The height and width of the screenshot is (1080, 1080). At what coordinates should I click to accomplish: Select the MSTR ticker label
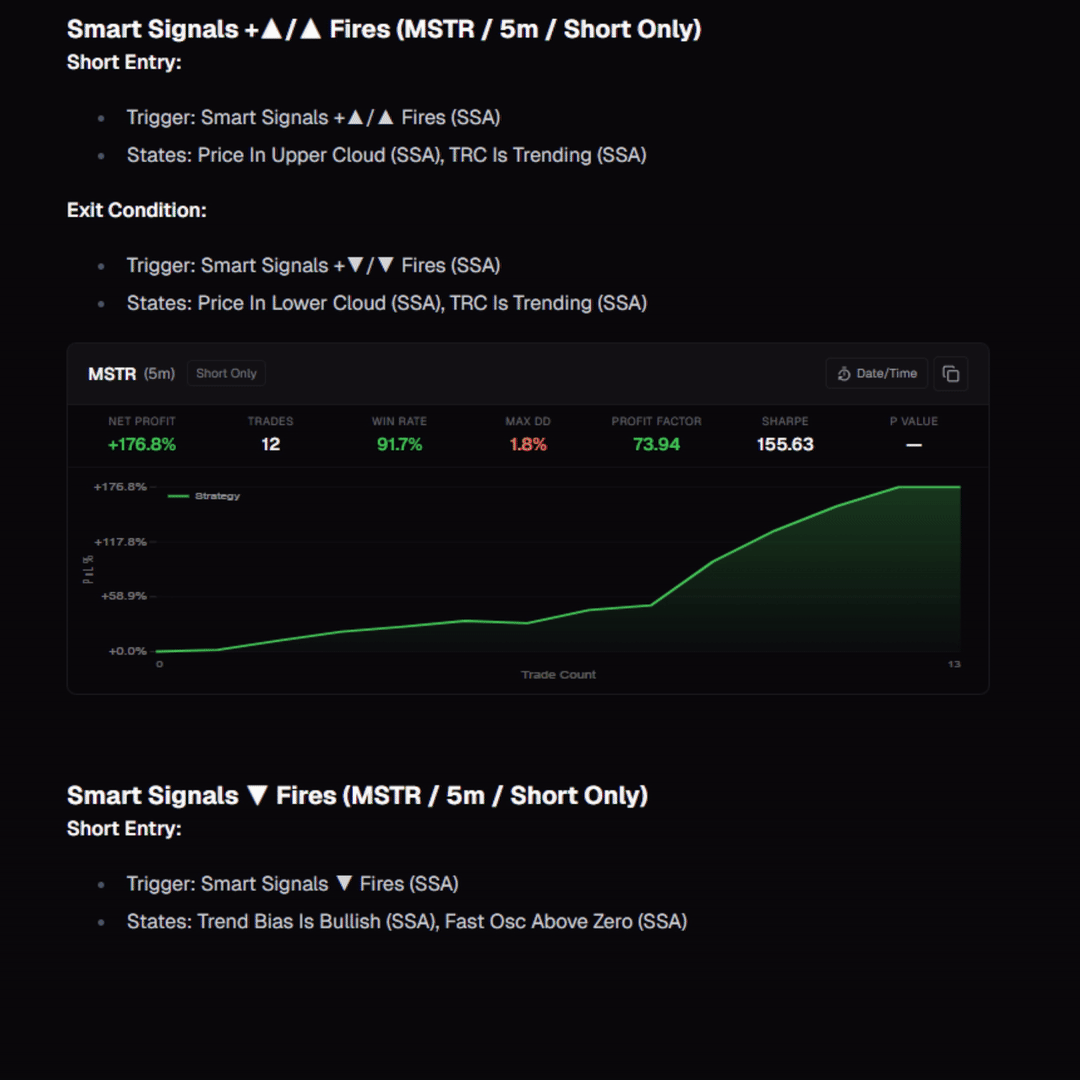[x=112, y=374]
